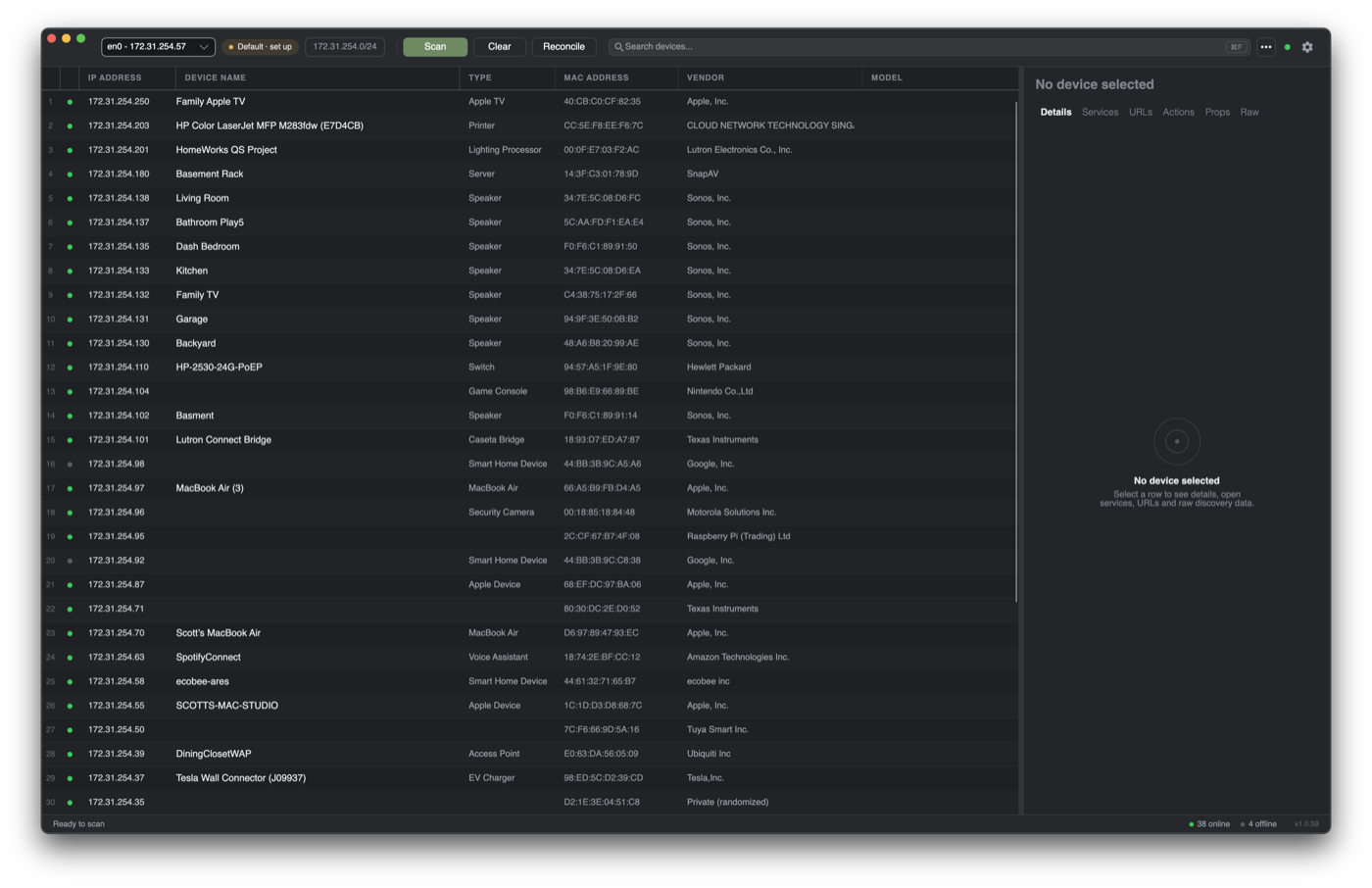Screen dimensions: 1372x888
Task: Open the three-dot more options menu
Action: tap(1266, 46)
